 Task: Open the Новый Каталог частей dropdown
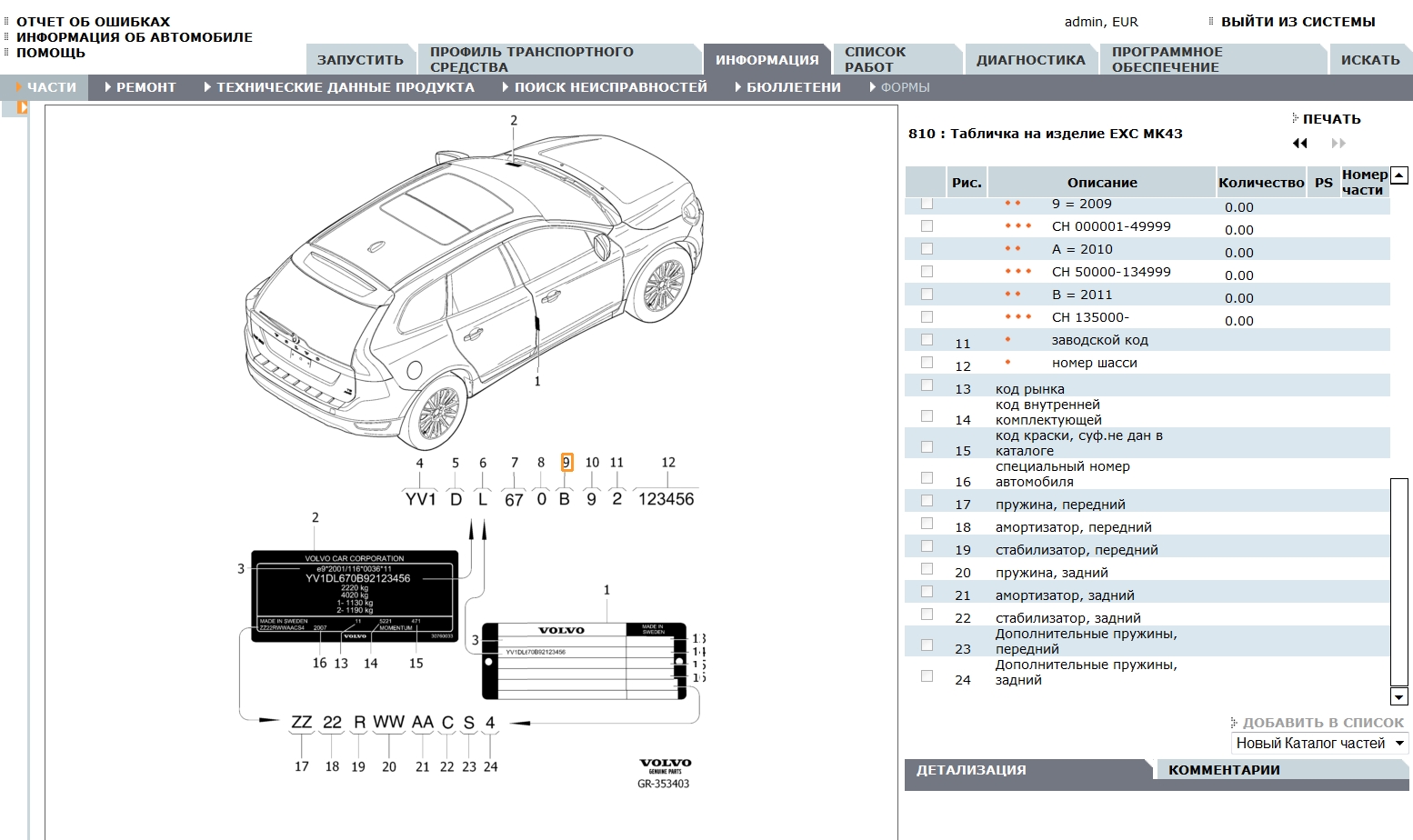point(1319,744)
